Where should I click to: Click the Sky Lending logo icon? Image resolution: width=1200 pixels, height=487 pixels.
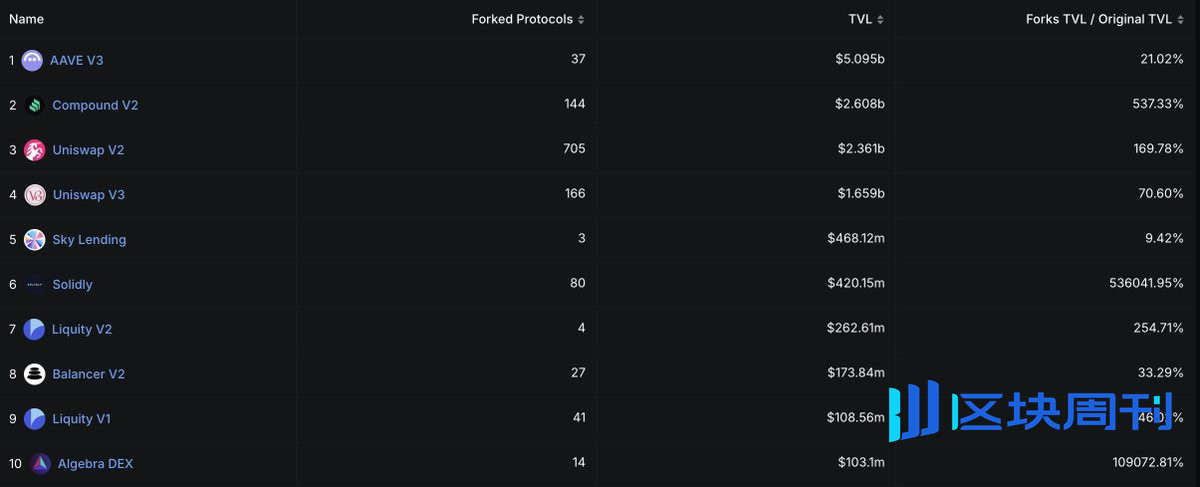[x=35, y=240]
